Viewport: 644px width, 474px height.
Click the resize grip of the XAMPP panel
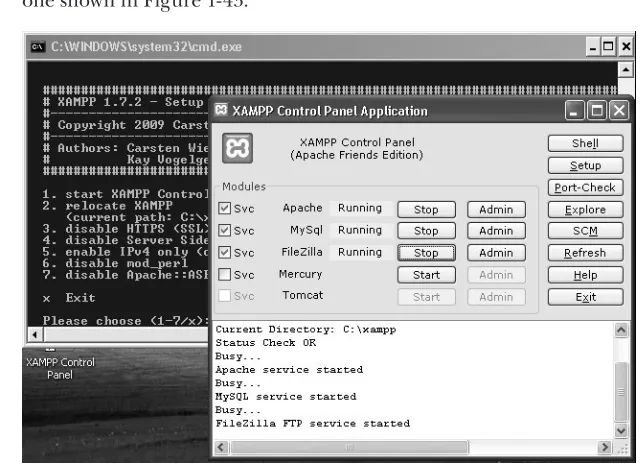coord(623,449)
